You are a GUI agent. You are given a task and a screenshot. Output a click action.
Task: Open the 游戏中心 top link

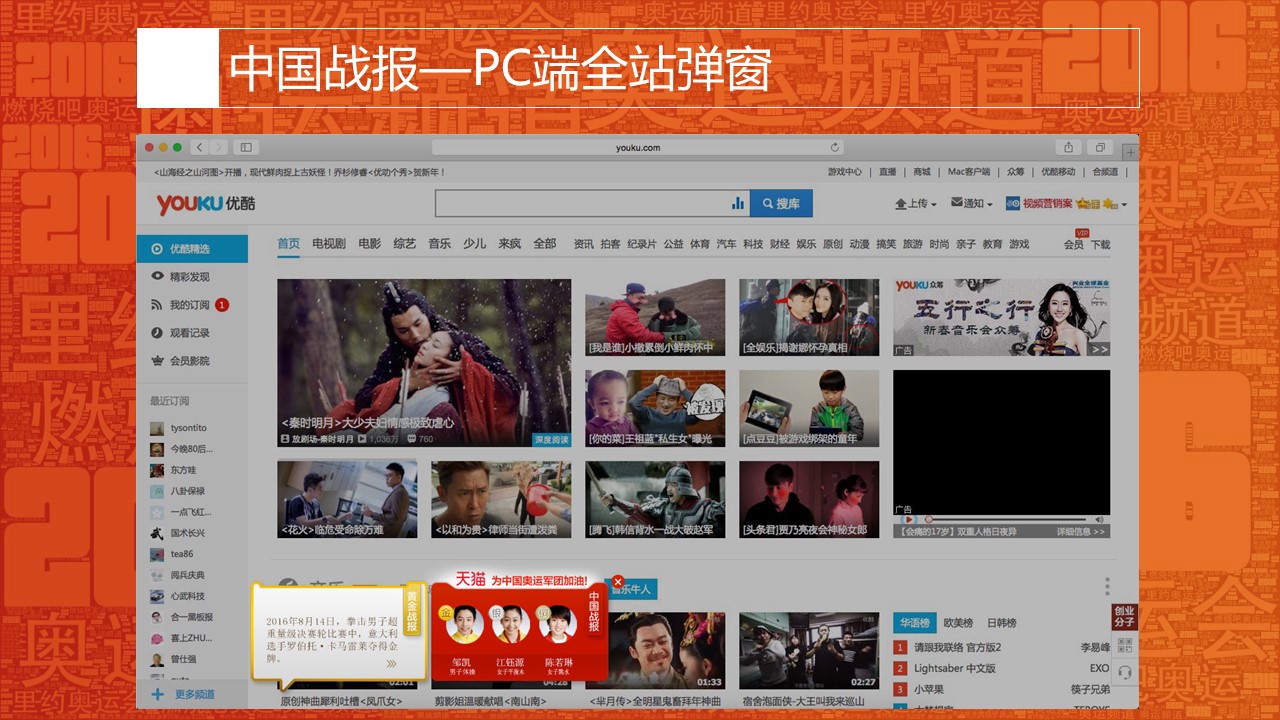pos(845,172)
